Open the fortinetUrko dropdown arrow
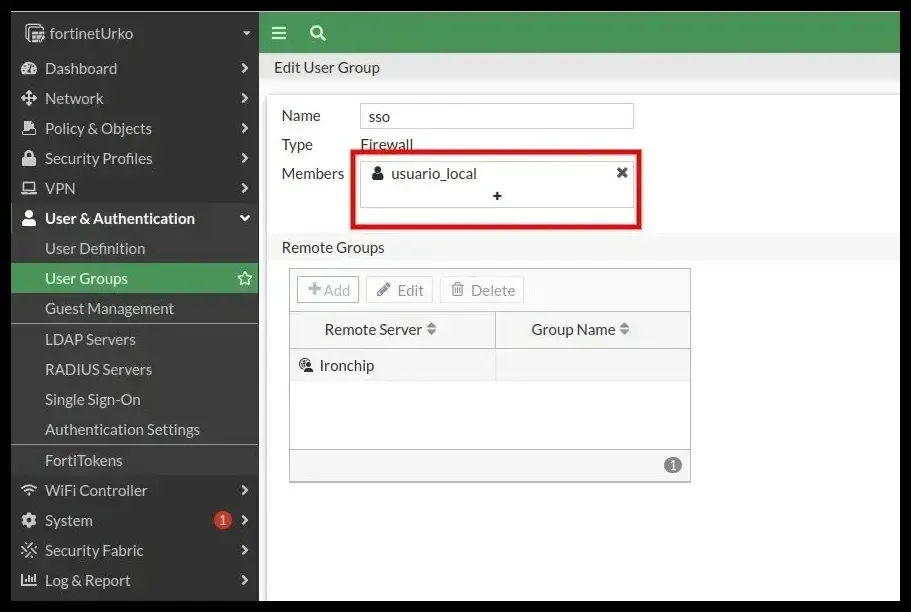The image size is (911, 612). [246, 34]
